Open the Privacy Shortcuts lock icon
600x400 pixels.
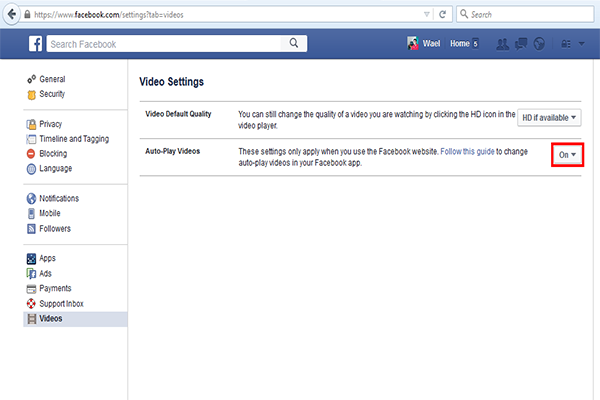pos(566,44)
